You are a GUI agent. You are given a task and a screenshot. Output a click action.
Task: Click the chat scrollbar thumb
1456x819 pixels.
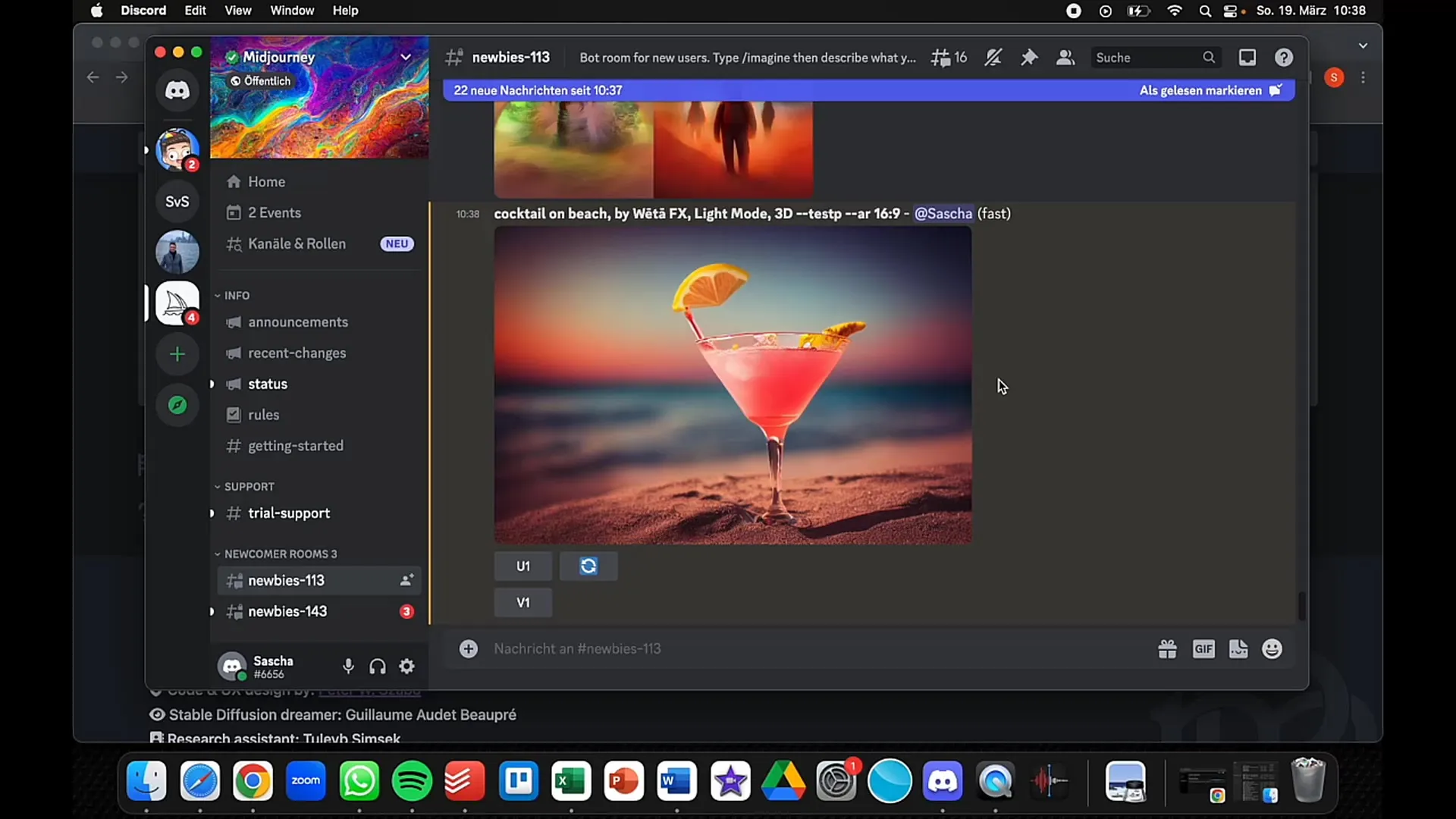click(x=1301, y=607)
